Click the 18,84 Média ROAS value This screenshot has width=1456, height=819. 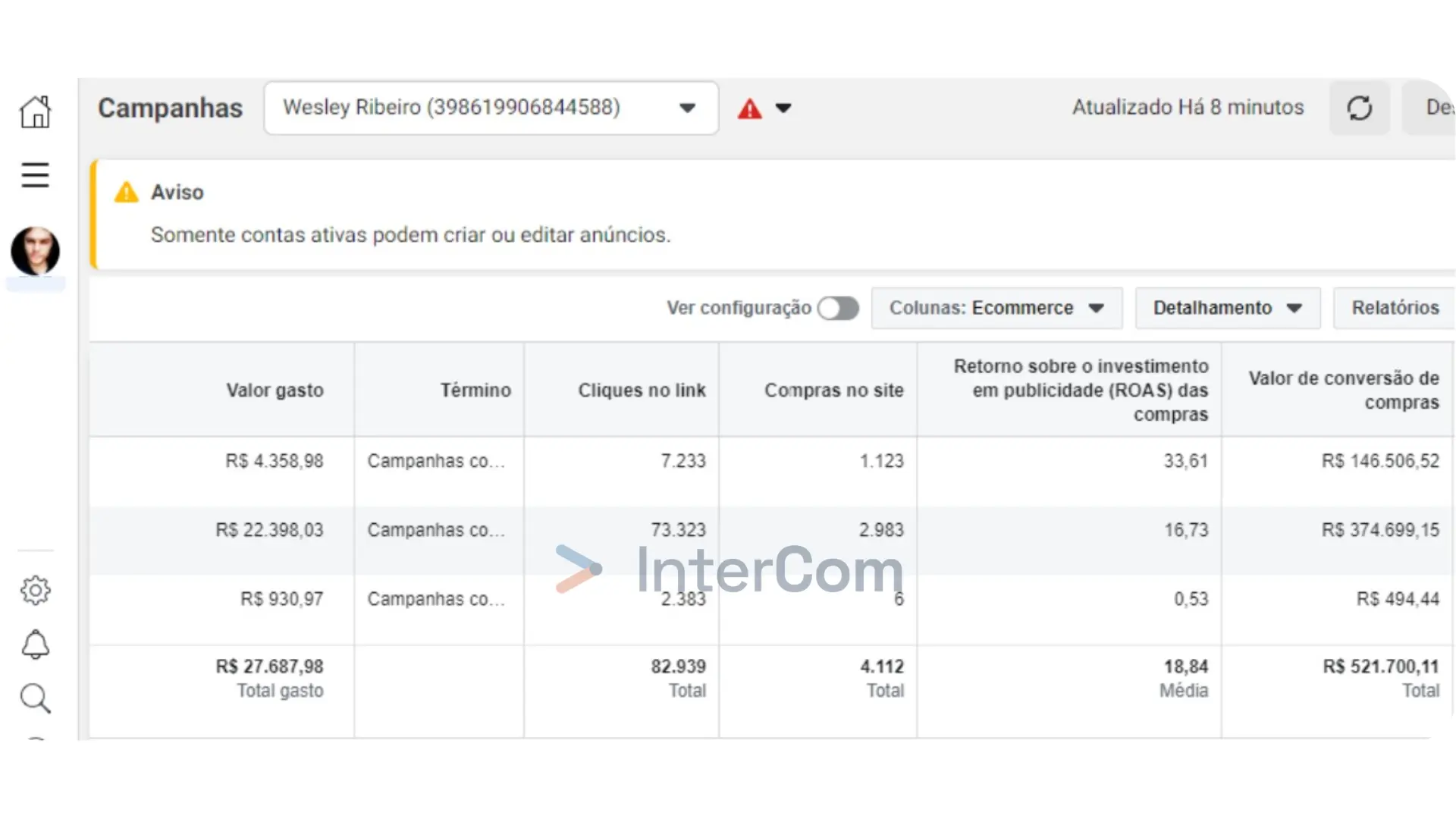[x=1186, y=667]
